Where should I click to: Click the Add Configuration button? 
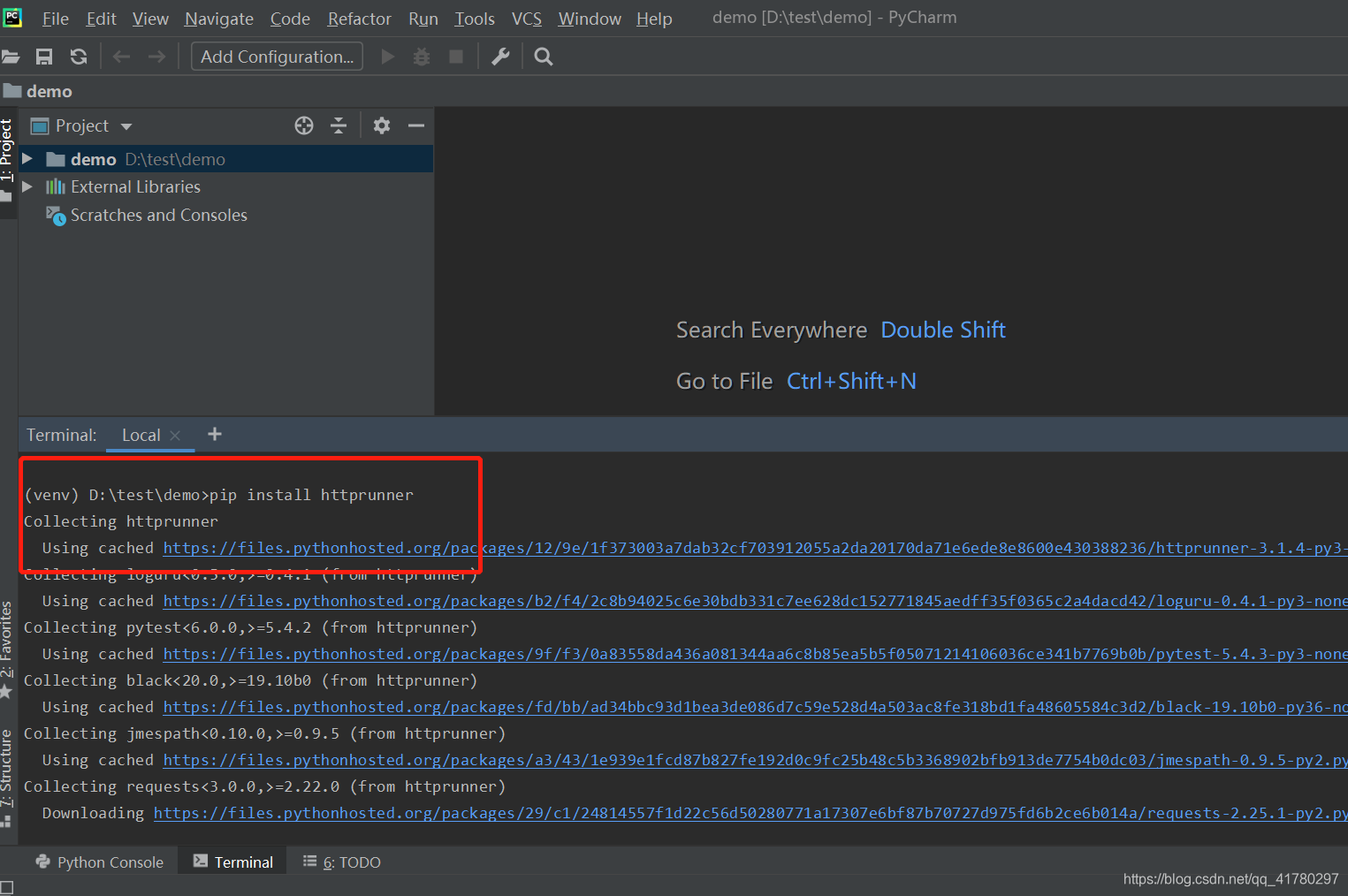pos(277,57)
